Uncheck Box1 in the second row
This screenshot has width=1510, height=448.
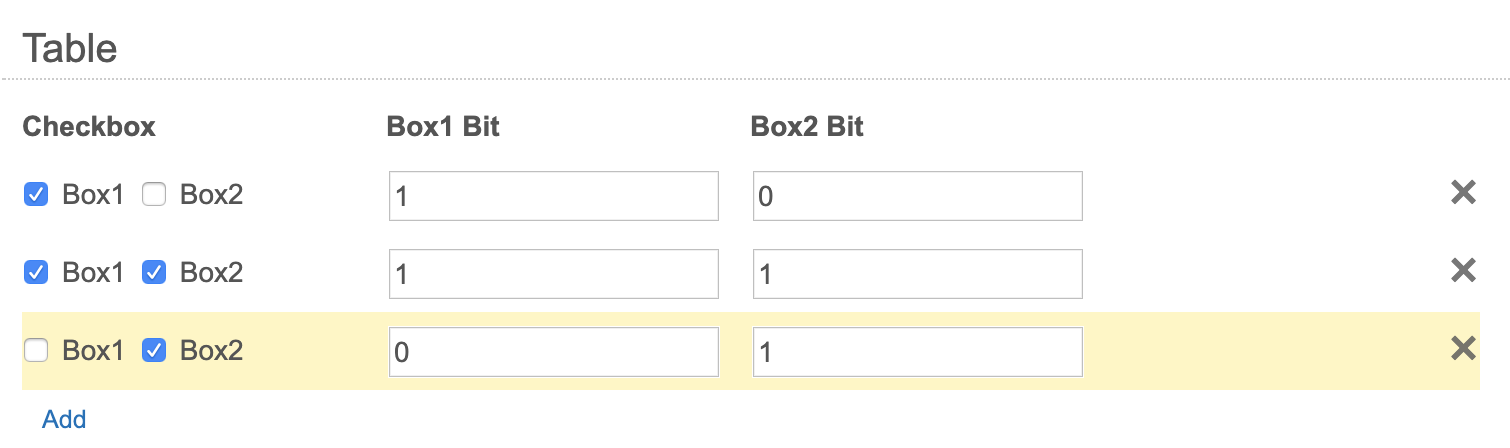click(x=36, y=272)
